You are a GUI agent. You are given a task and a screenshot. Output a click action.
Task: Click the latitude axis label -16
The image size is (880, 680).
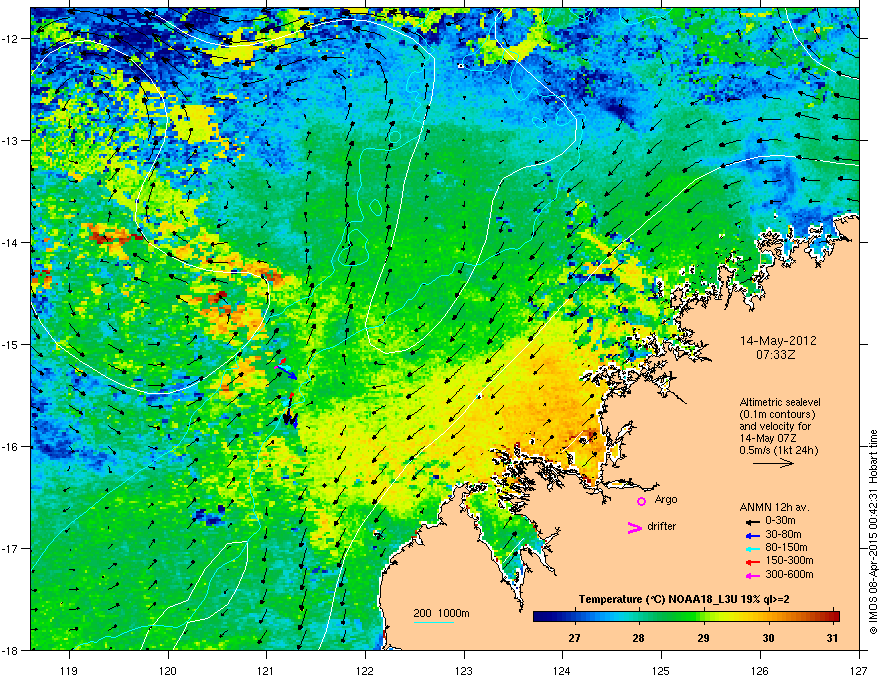click(11, 446)
